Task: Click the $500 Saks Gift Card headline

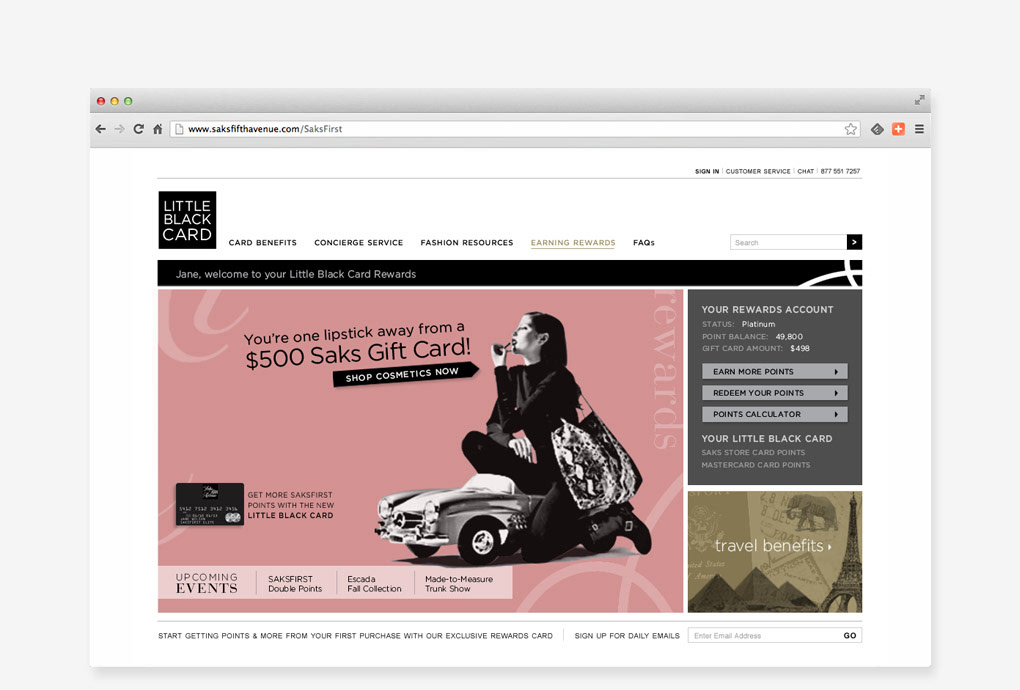Action: [358, 354]
